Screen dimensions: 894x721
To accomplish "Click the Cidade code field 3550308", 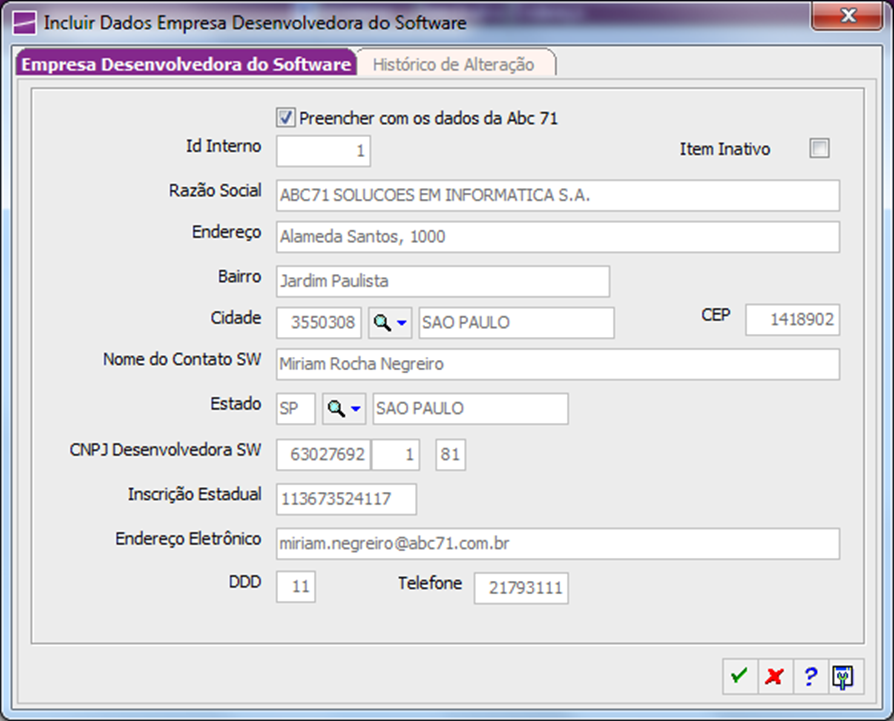I will [x=319, y=323].
